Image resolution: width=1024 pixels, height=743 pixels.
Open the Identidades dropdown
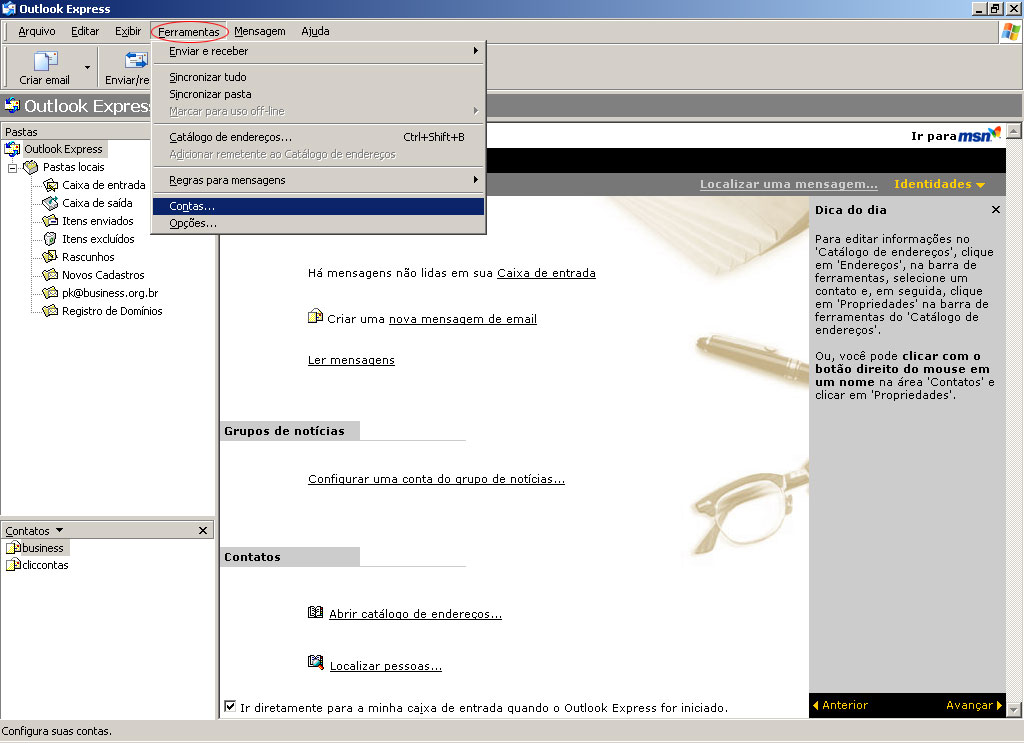click(939, 184)
